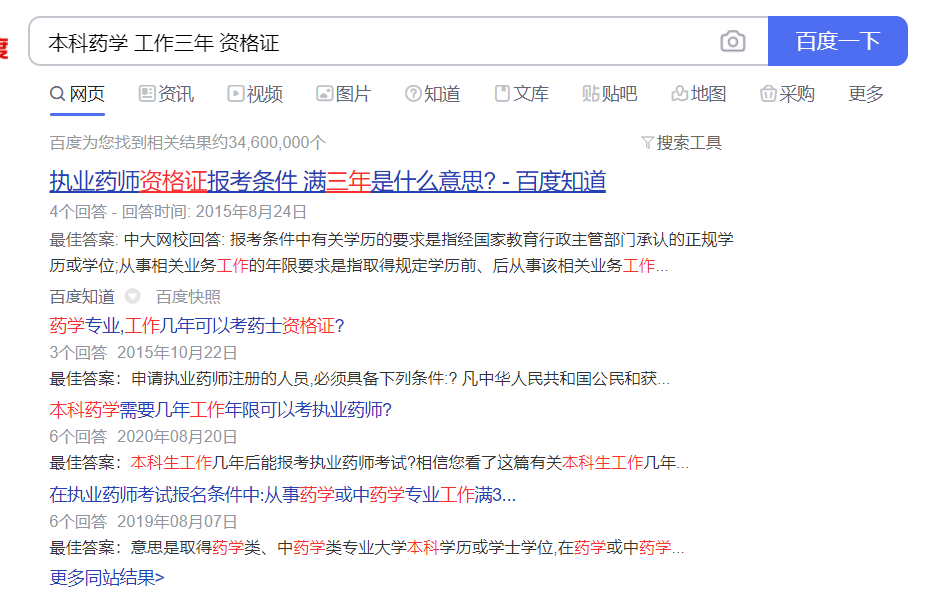Click the picture icon beside 图片

(324, 93)
